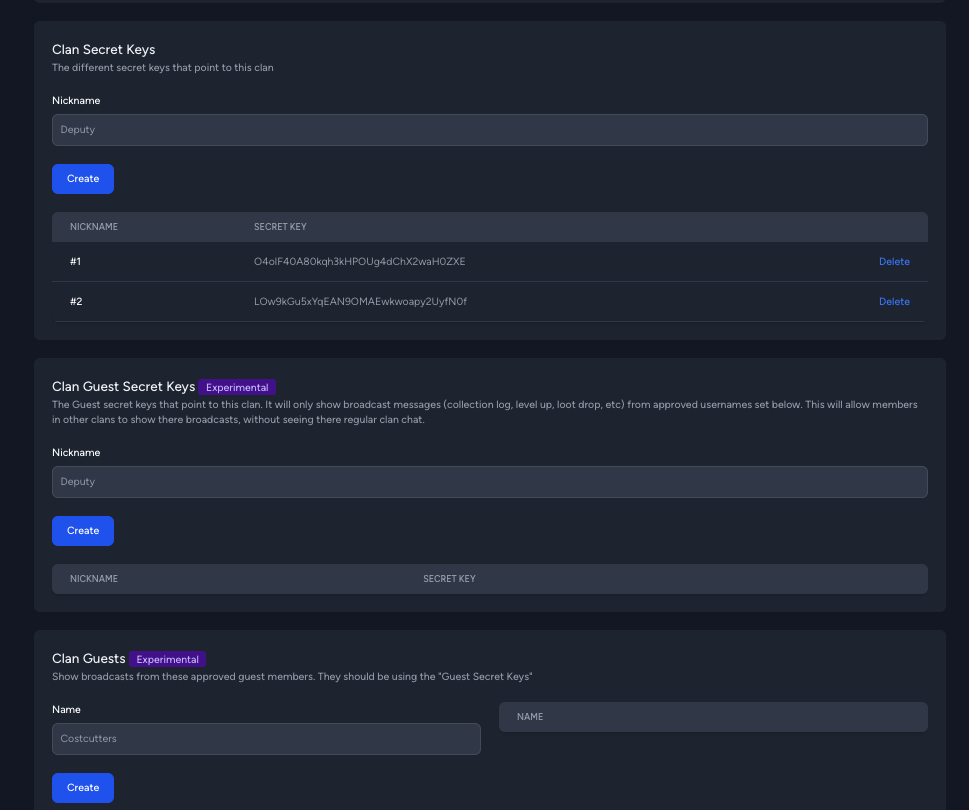The width and height of the screenshot is (969, 810).
Task: Select the #1 secret key text
Action: point(360,261)
